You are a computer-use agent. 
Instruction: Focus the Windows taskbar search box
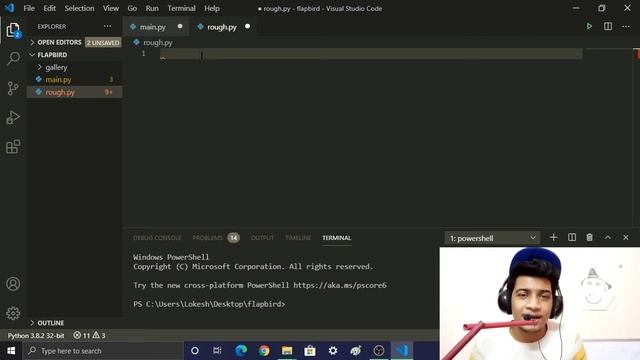point(103,351)
